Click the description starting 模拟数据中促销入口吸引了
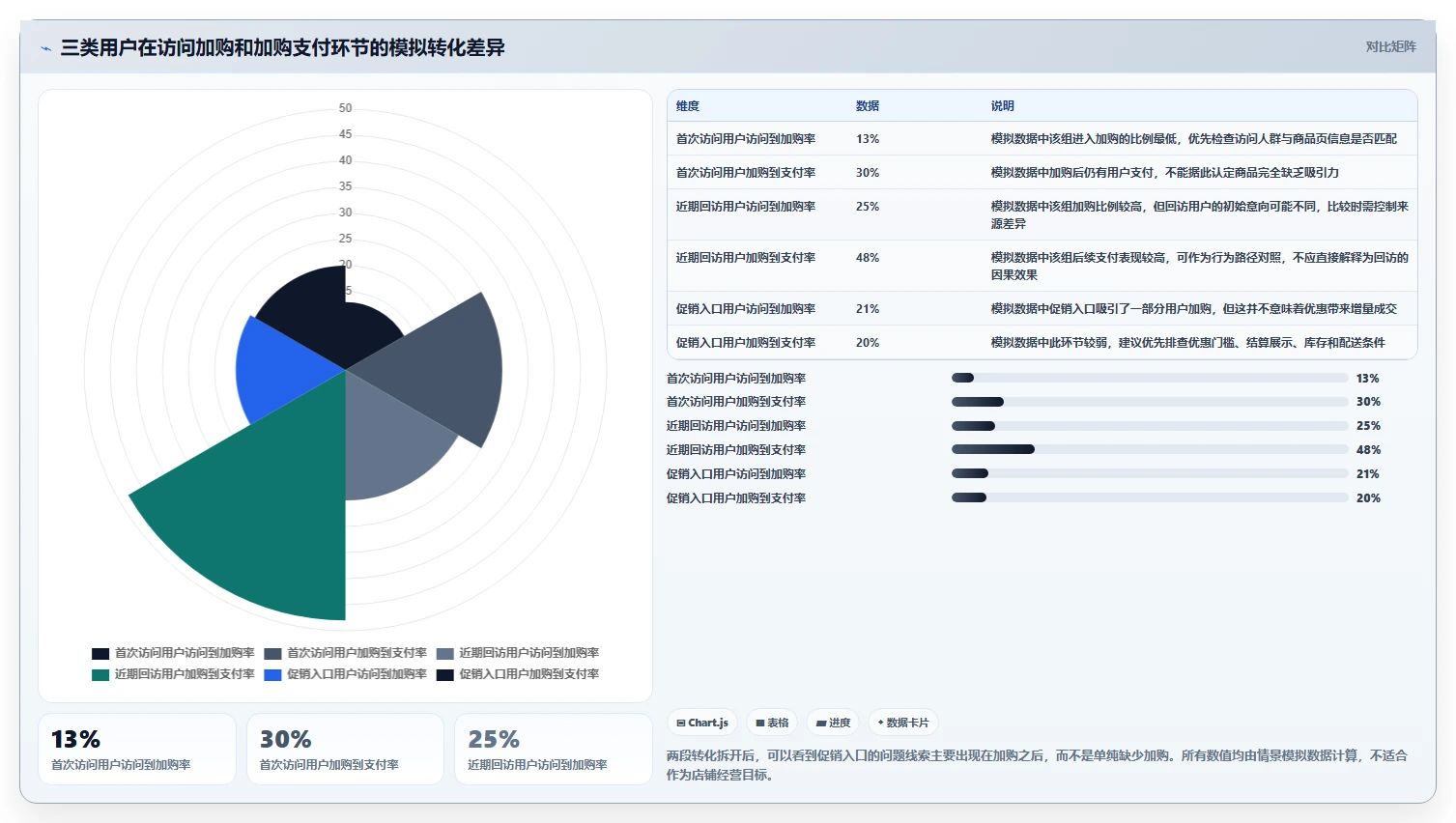The width and height of the screenshot is (1456, 823). tap(1194, 309)
